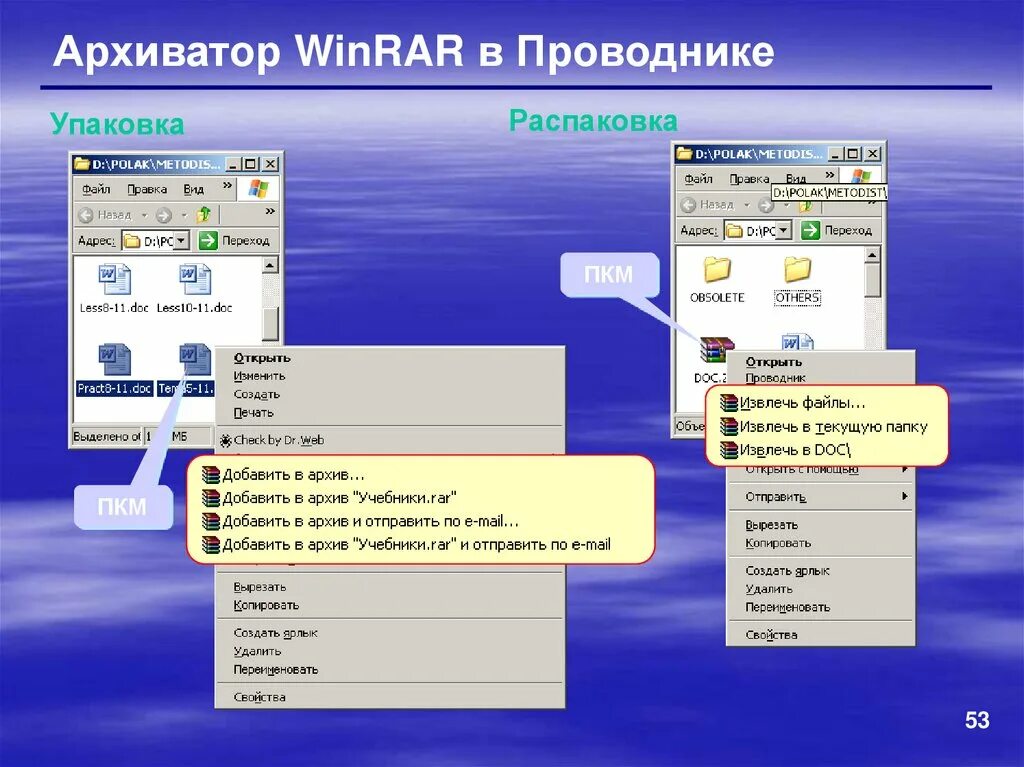The image size is (1024, 767).
Task: Click Копировать in left context menu
Action: coord(266,605)
